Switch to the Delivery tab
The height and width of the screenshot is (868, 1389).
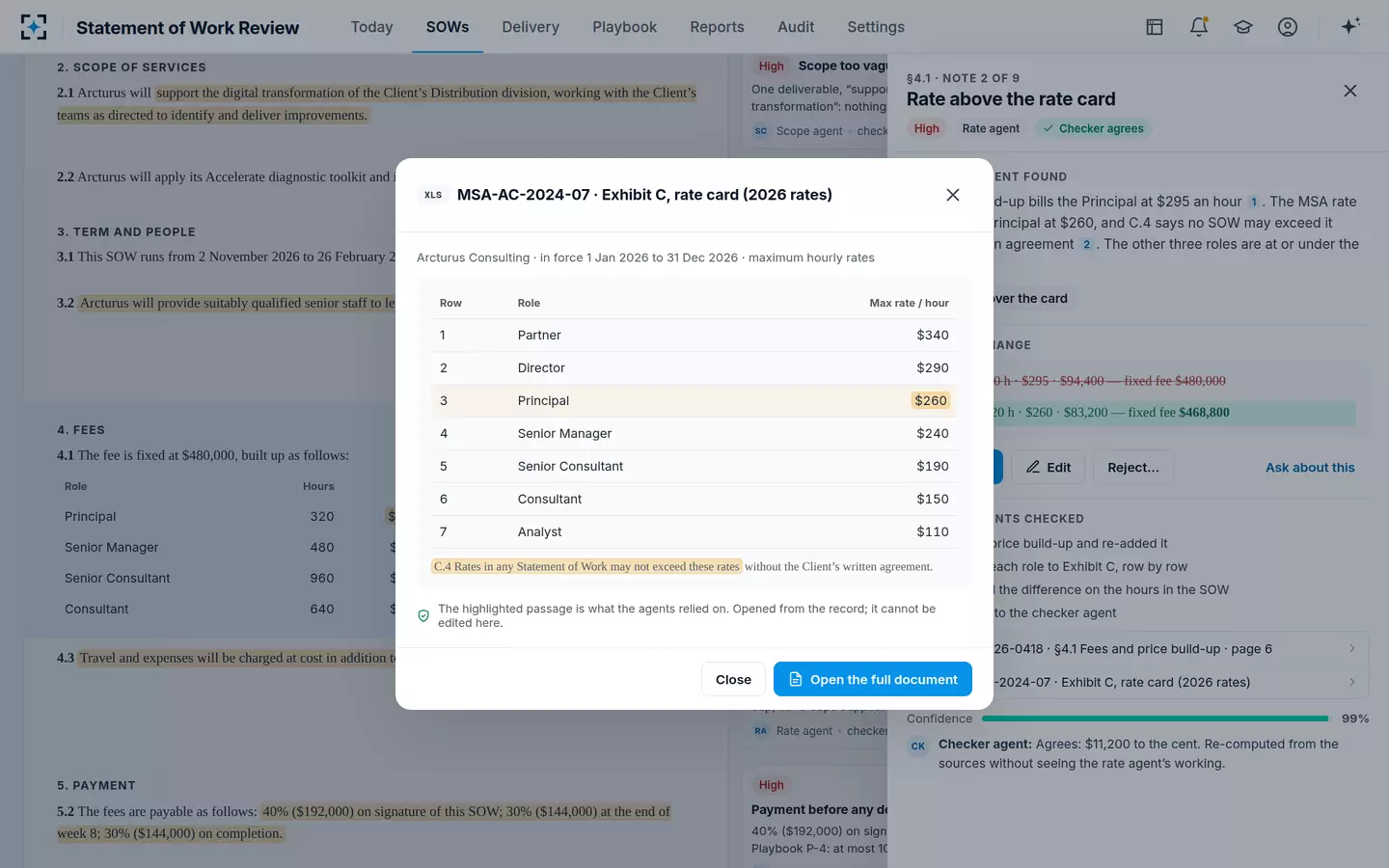(531, 27)
